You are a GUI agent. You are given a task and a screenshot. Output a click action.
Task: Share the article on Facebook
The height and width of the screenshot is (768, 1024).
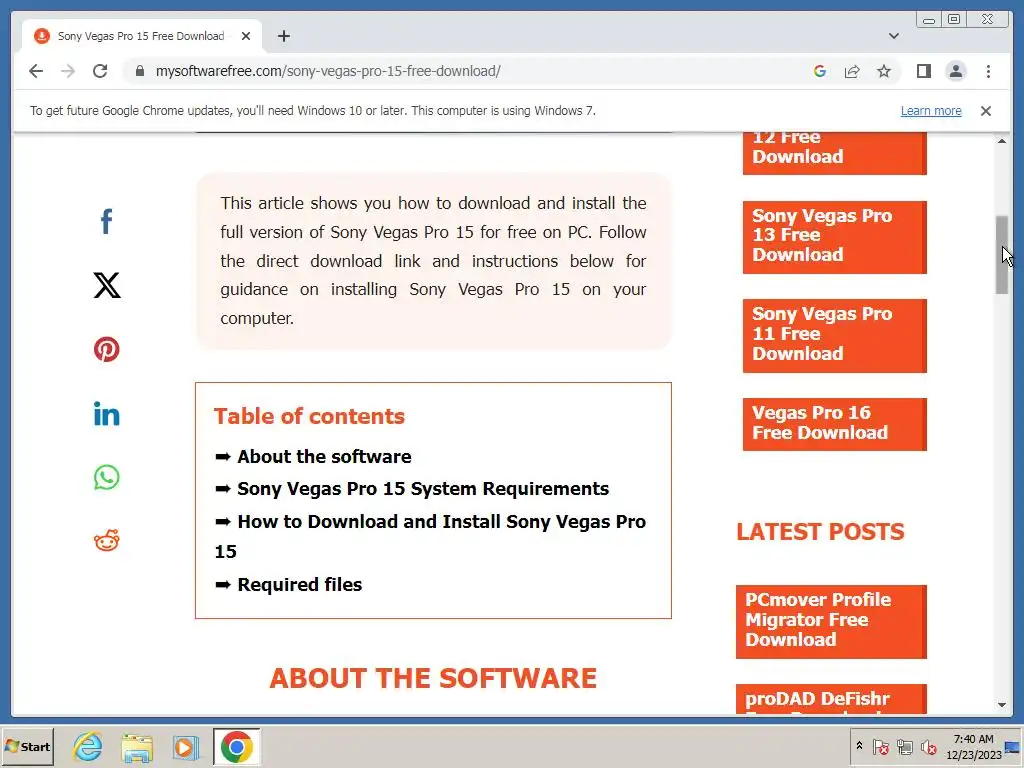pyautogui.click(x=106, y=221)
